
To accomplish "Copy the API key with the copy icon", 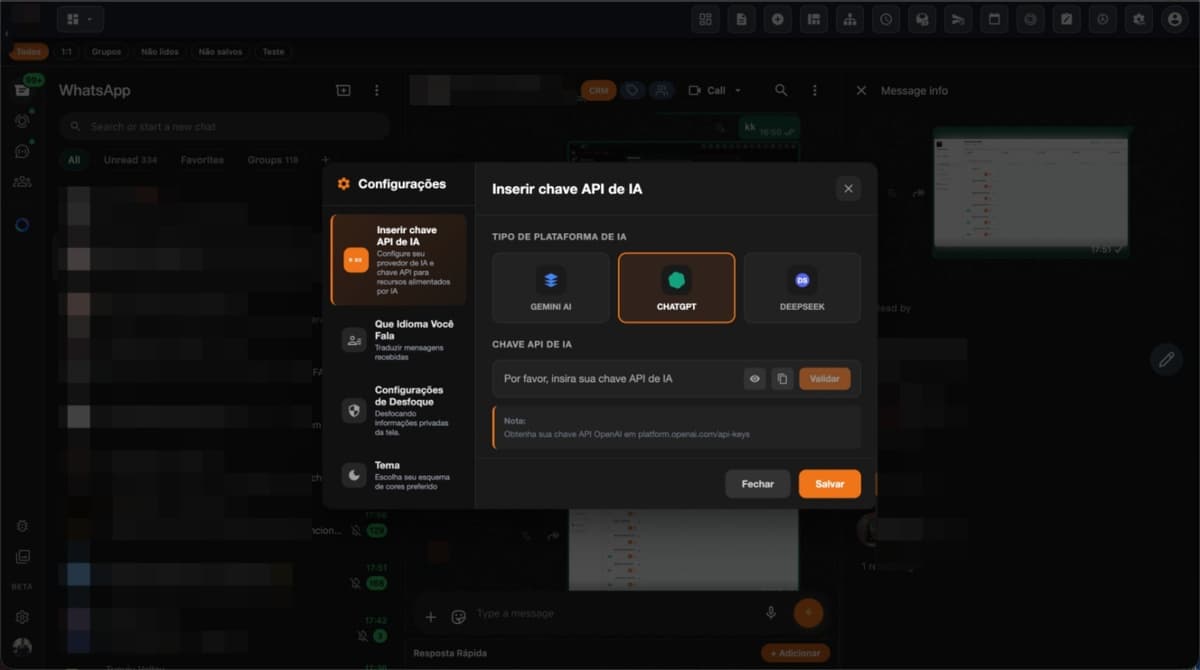I will (x=782, y=379).
